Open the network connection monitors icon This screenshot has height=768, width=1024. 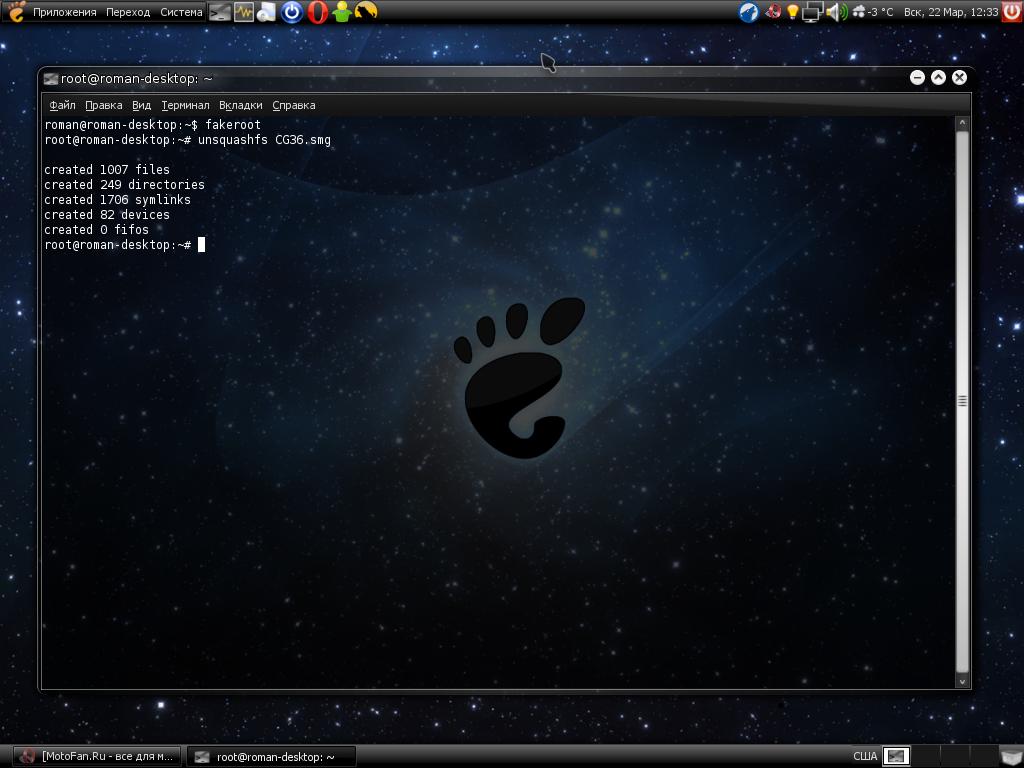[x=812, y=12]
